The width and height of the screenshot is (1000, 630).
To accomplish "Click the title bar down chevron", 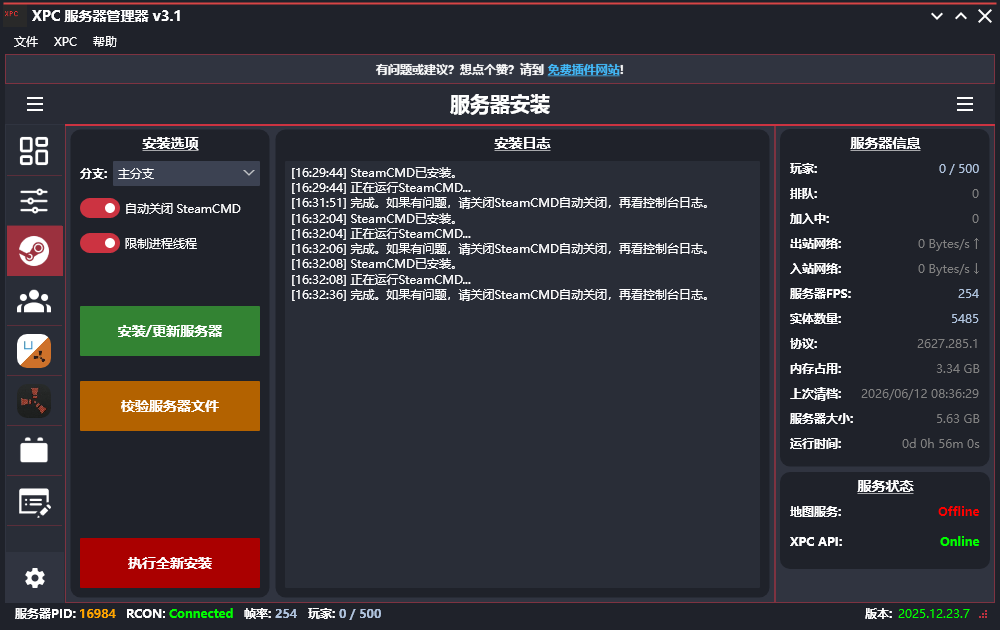I will (x=937, y=16).
